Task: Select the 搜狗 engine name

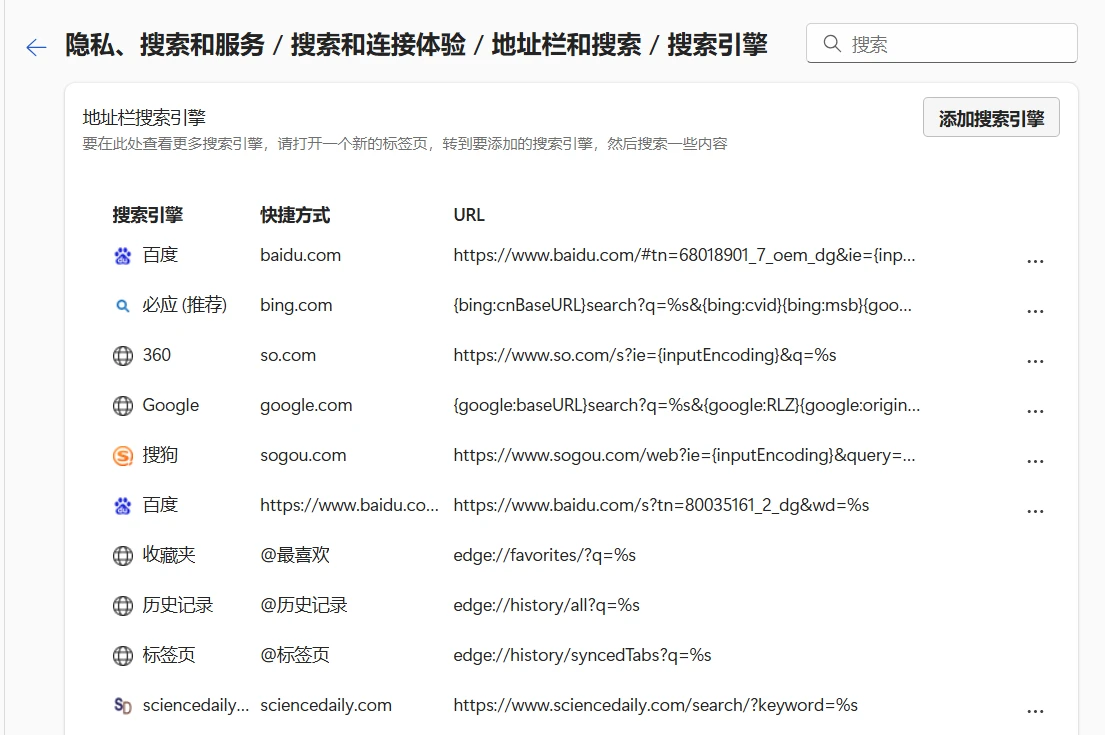Action: 160,455
